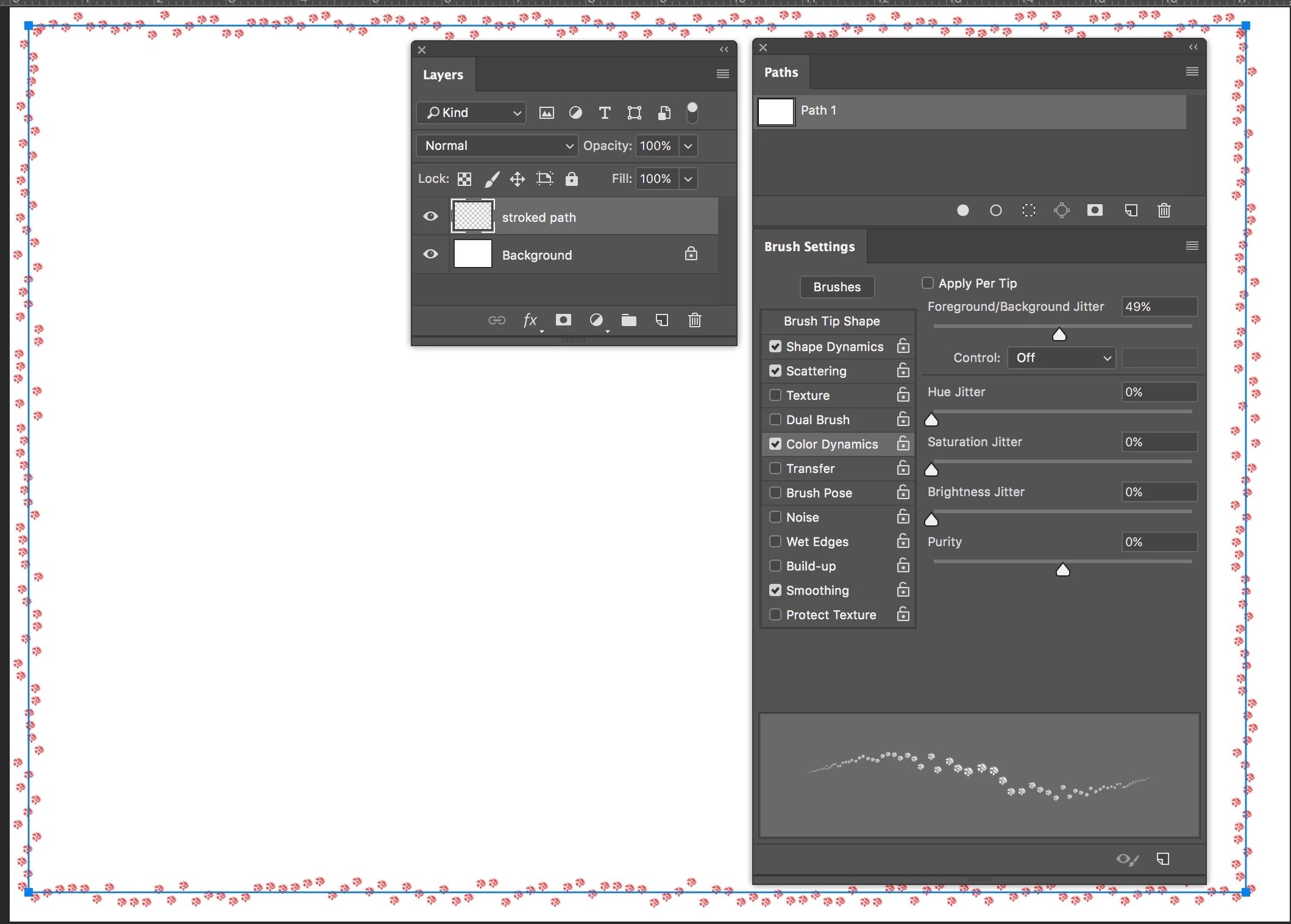This screenshot has height=924, width=1291.
Task: Filter for type layers icon
Action: coord(604,113)
